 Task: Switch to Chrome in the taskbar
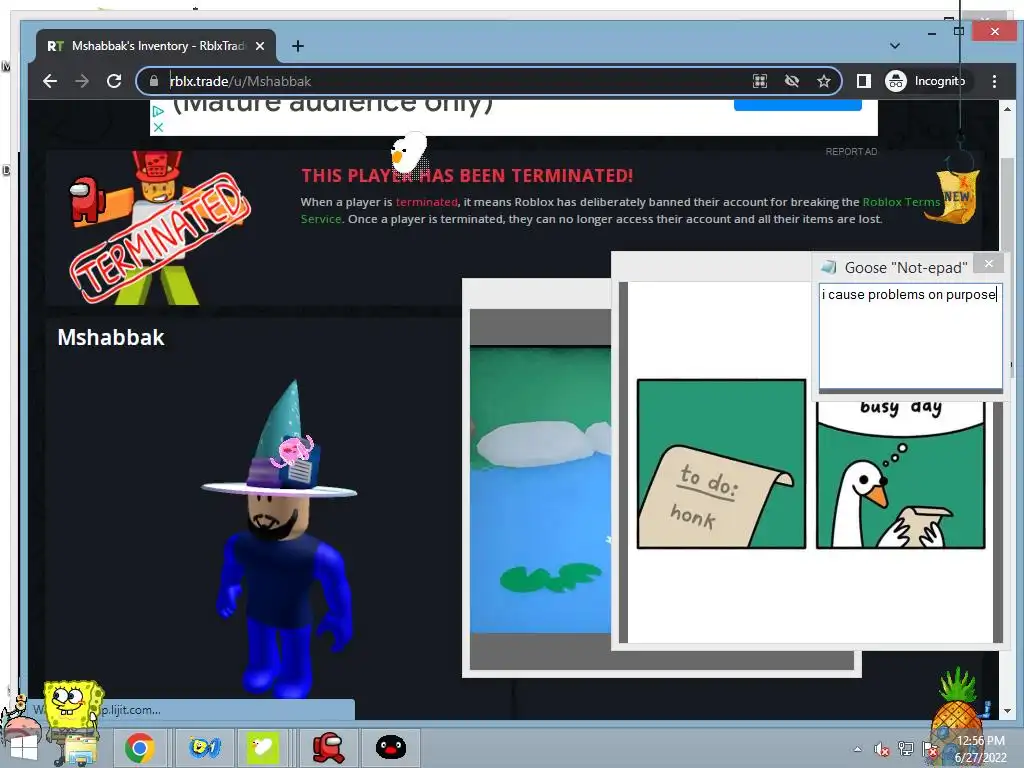tap(140, 748)
